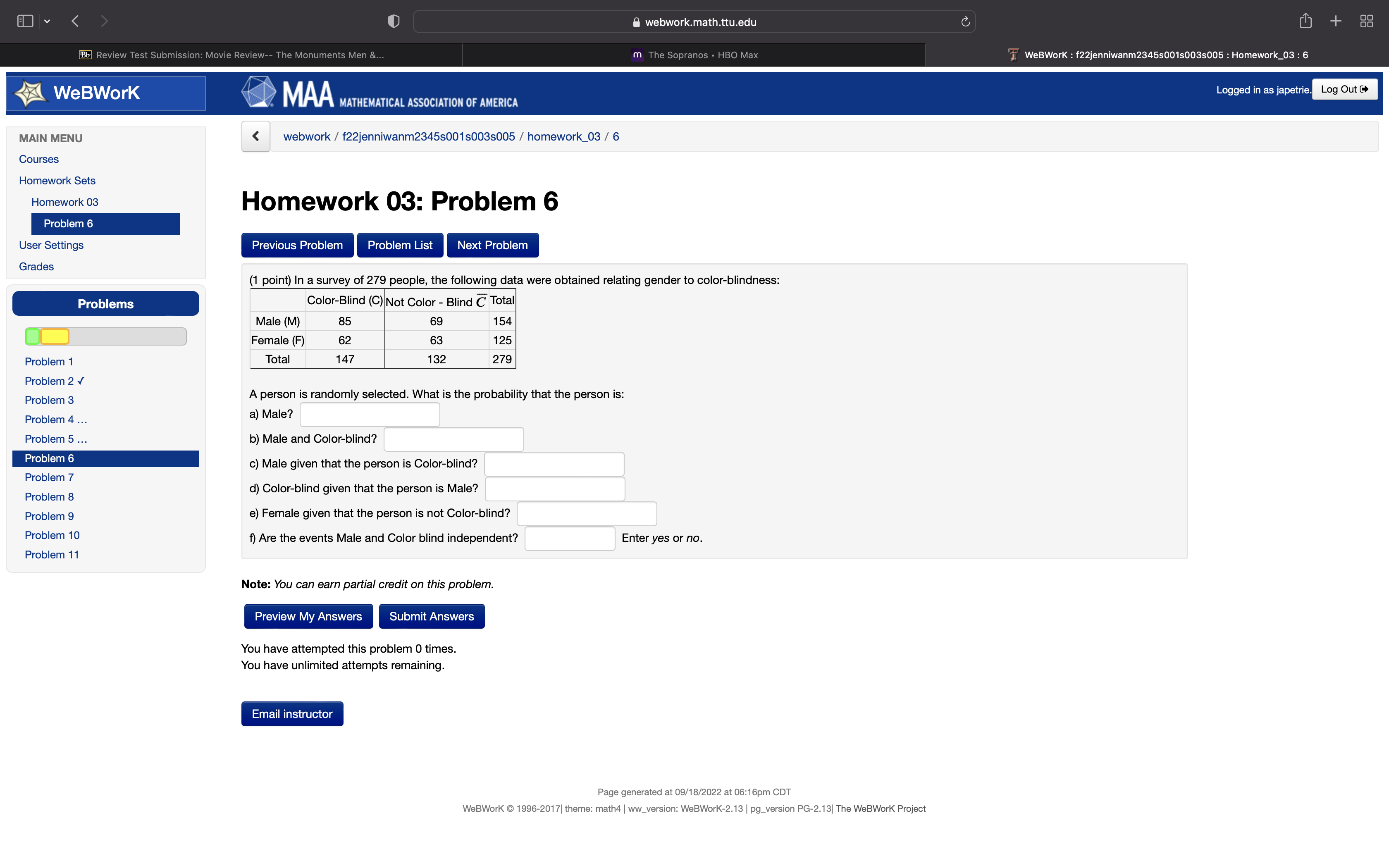The width and height of the screenshot is (1389, 868).
Task: Switch to Review Test Submission tab
Action: (x=231, y=55)
